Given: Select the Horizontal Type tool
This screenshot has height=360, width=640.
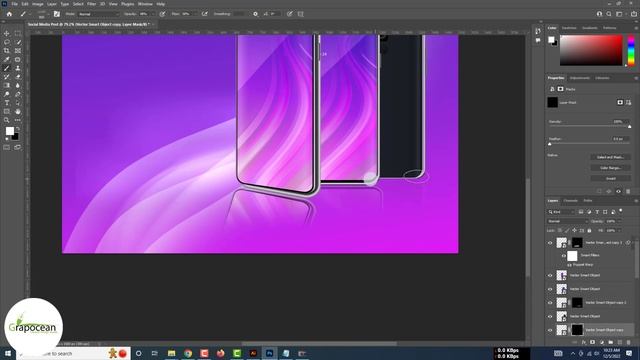Looking at the screenshot, I should click(7, 103).
